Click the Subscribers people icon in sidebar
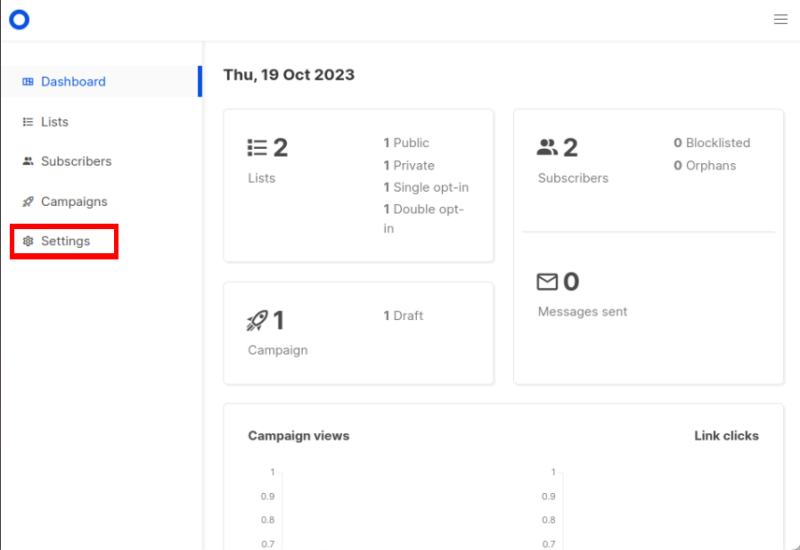This screenshot has height=550, width=800. click(28, 161)
